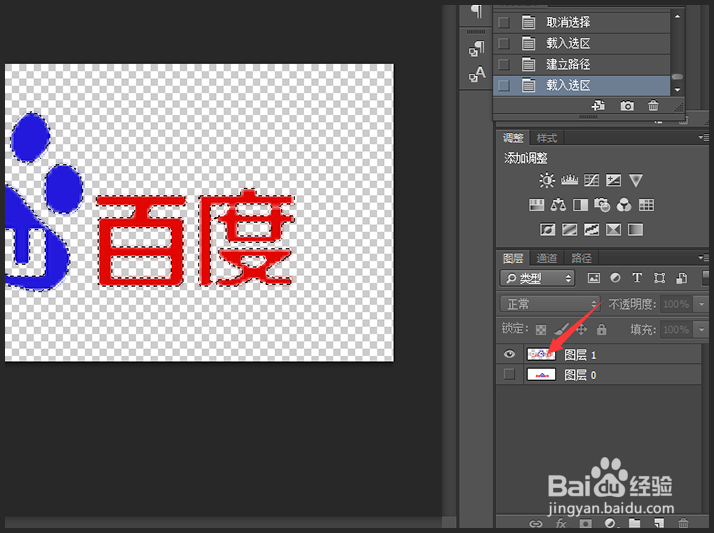Add a Black & White adjustment
The width and height of the screenshot is (714, 533).
[580, 205]
